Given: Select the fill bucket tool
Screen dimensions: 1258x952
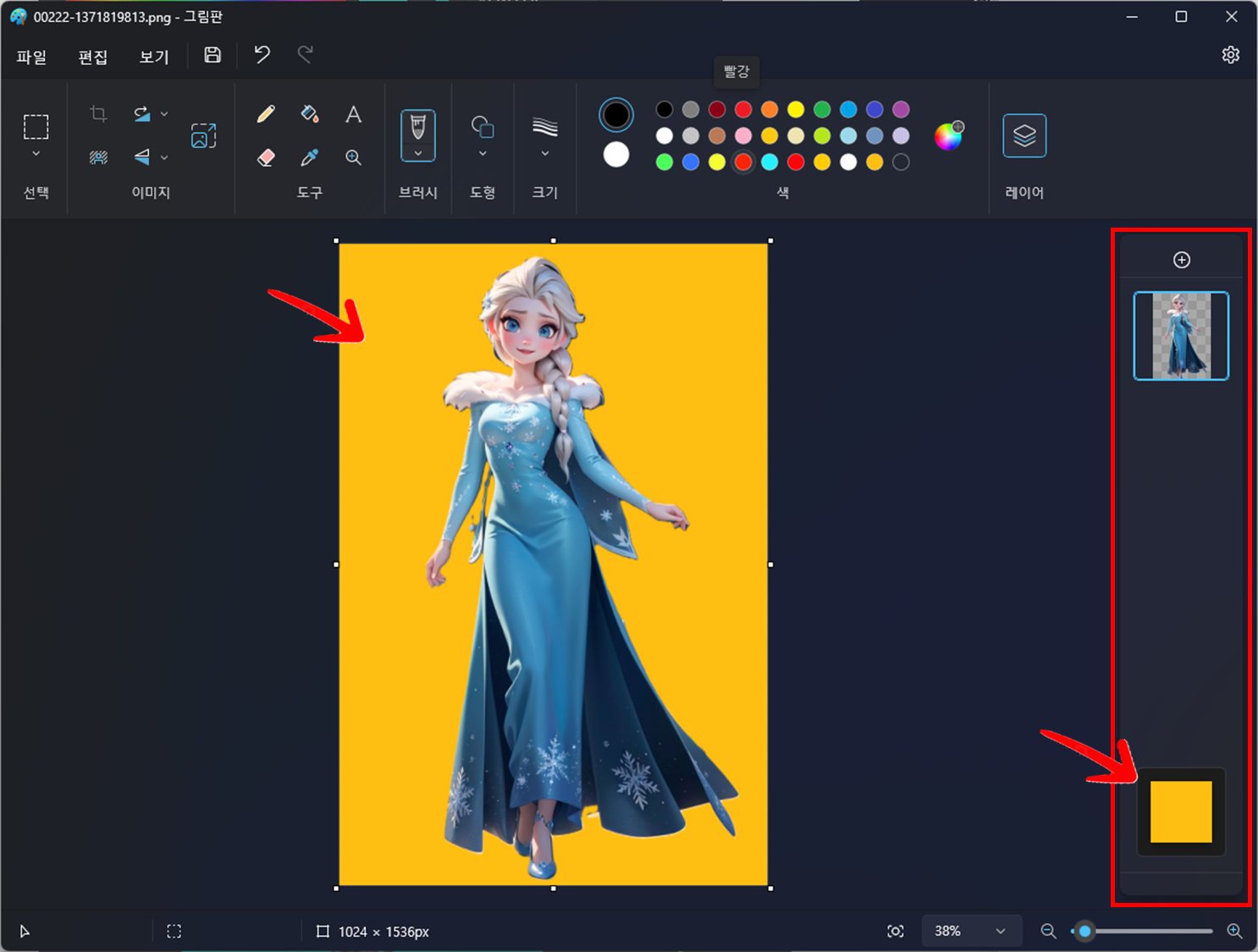Looking at the screenshot, I should tap(310, 113).
